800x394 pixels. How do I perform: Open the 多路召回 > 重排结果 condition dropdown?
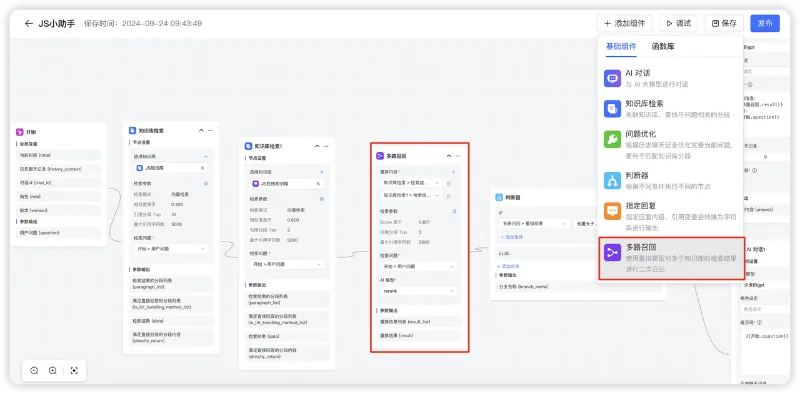tap(534, 223)
